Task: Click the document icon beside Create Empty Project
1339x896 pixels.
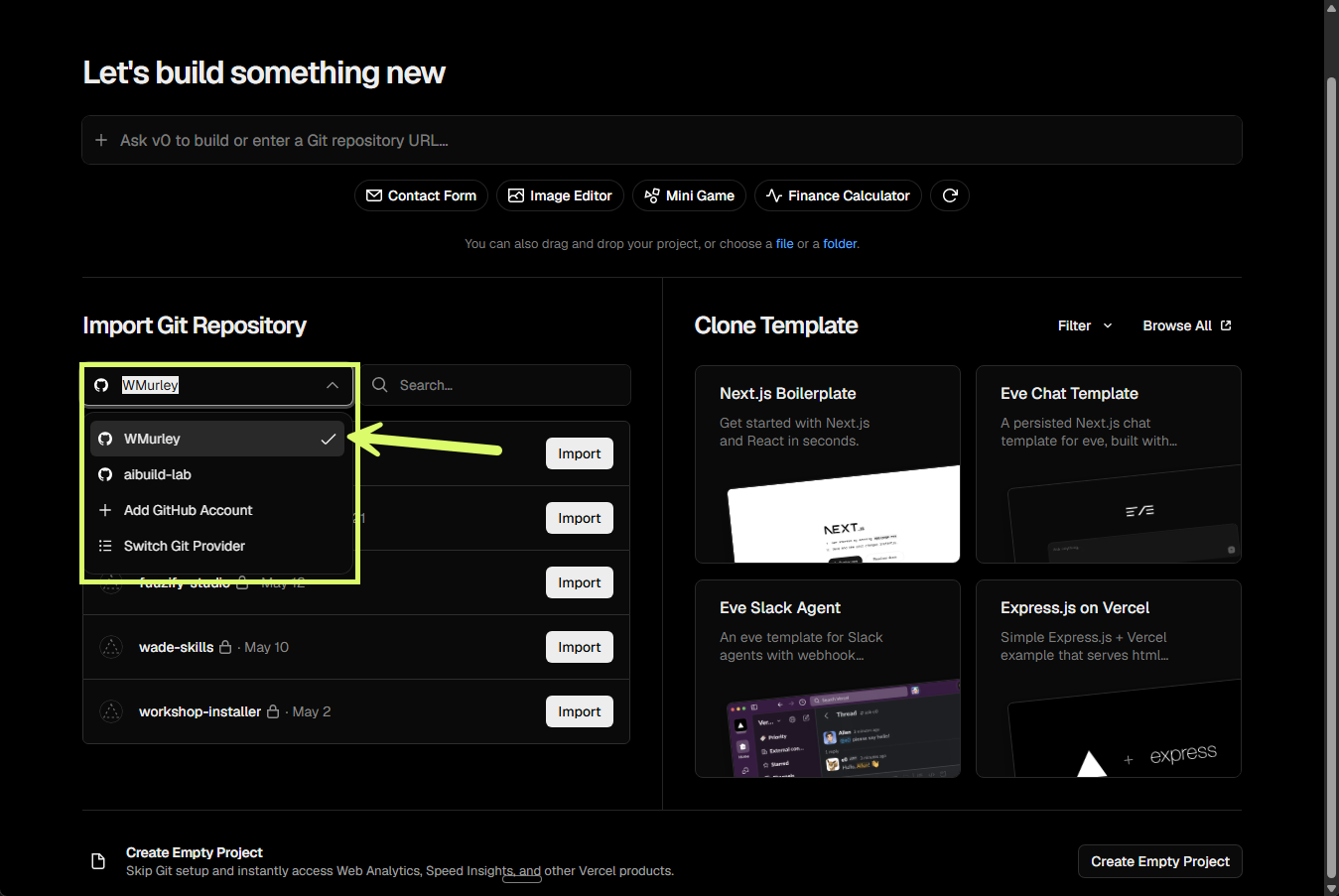Action: pos(98,861)
